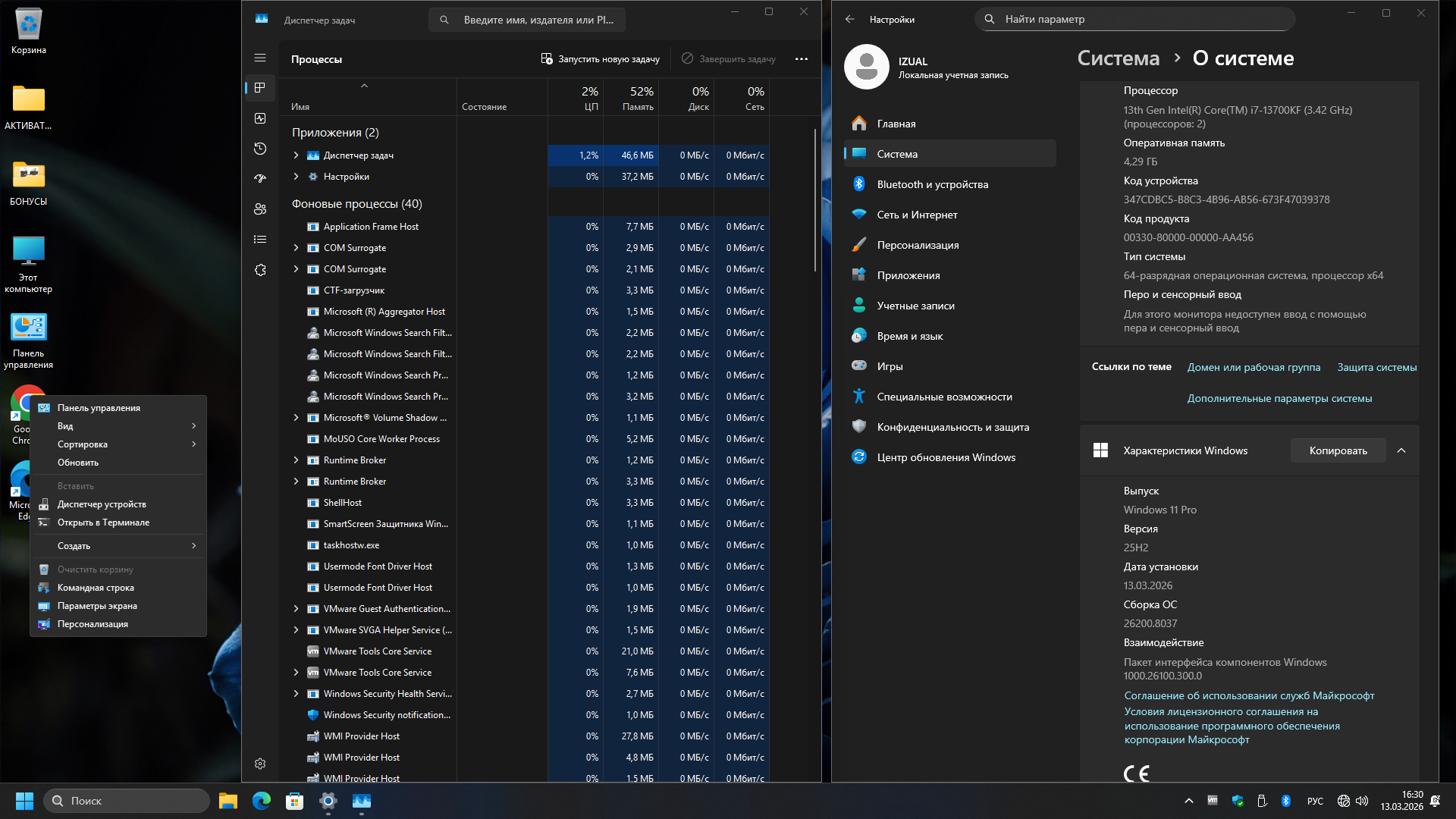Open Дополнительные параметры системы link
This screenshot has height=819, width=1456.
point(1279,398)
